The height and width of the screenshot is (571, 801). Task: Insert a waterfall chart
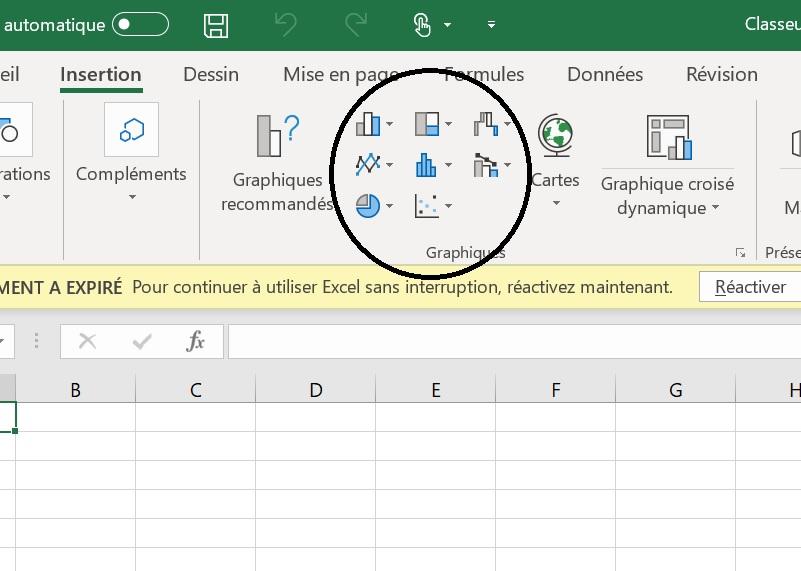486,124
